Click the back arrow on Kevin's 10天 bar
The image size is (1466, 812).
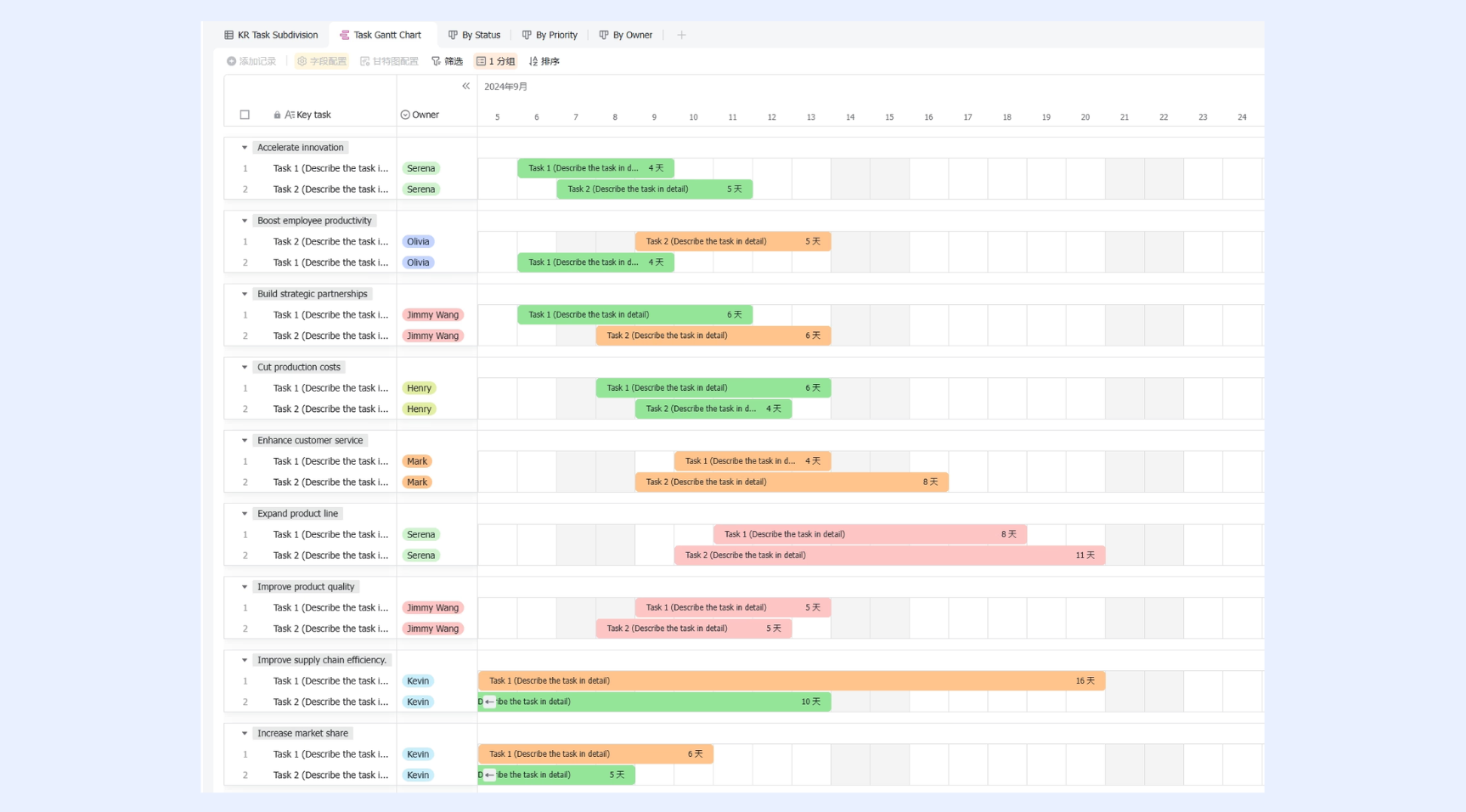(489, 702)
